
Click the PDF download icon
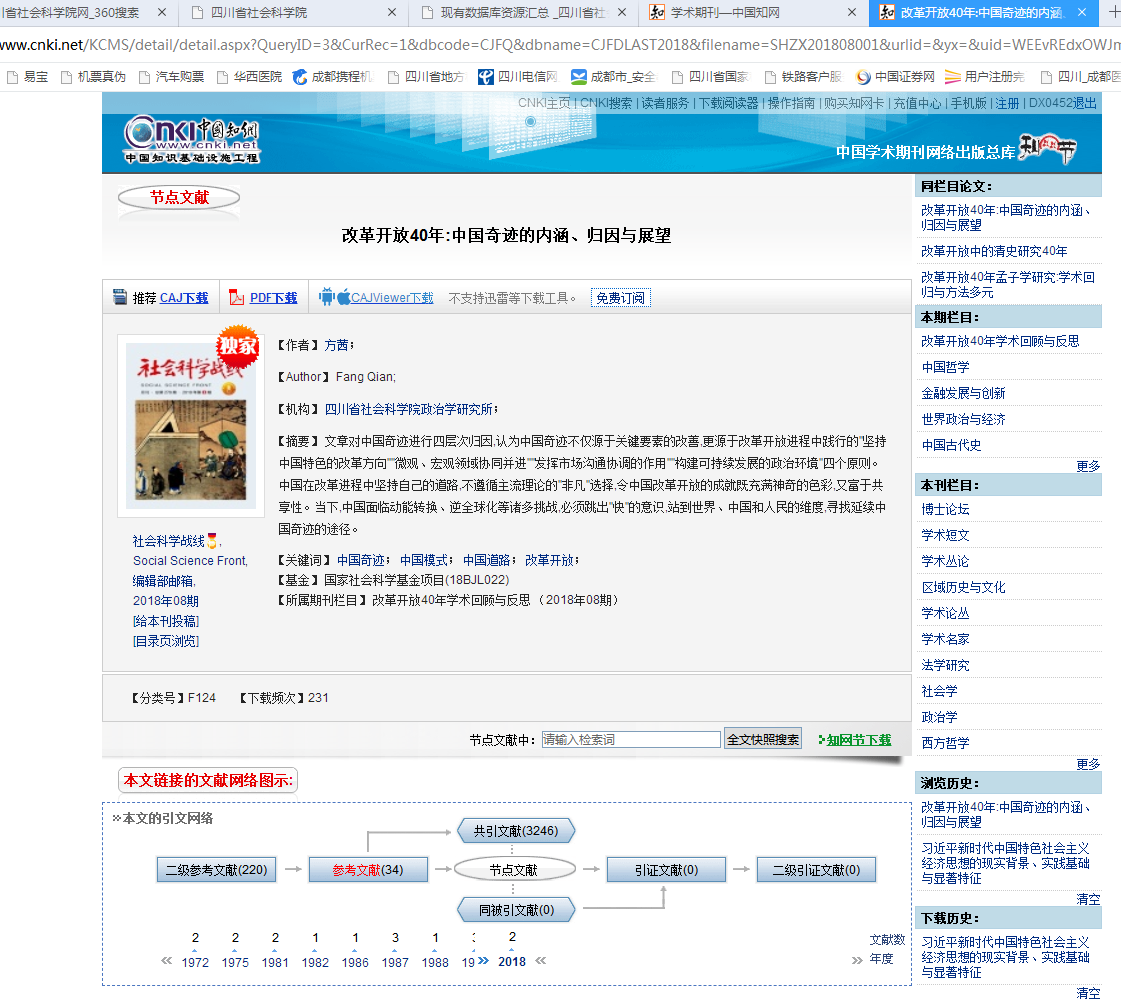(237, 297)
